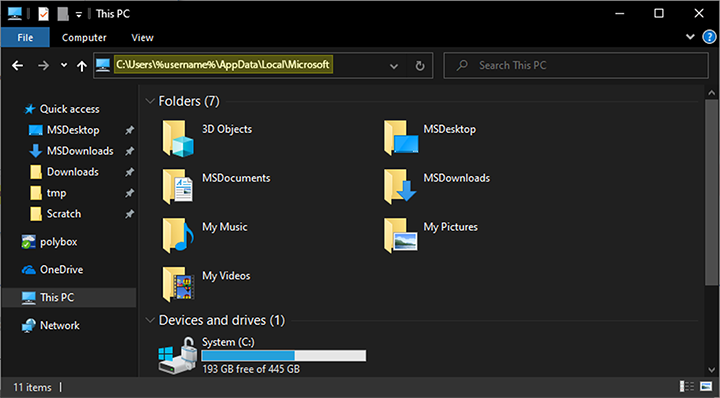Select Network in navigation pane

tap(59, 325)
